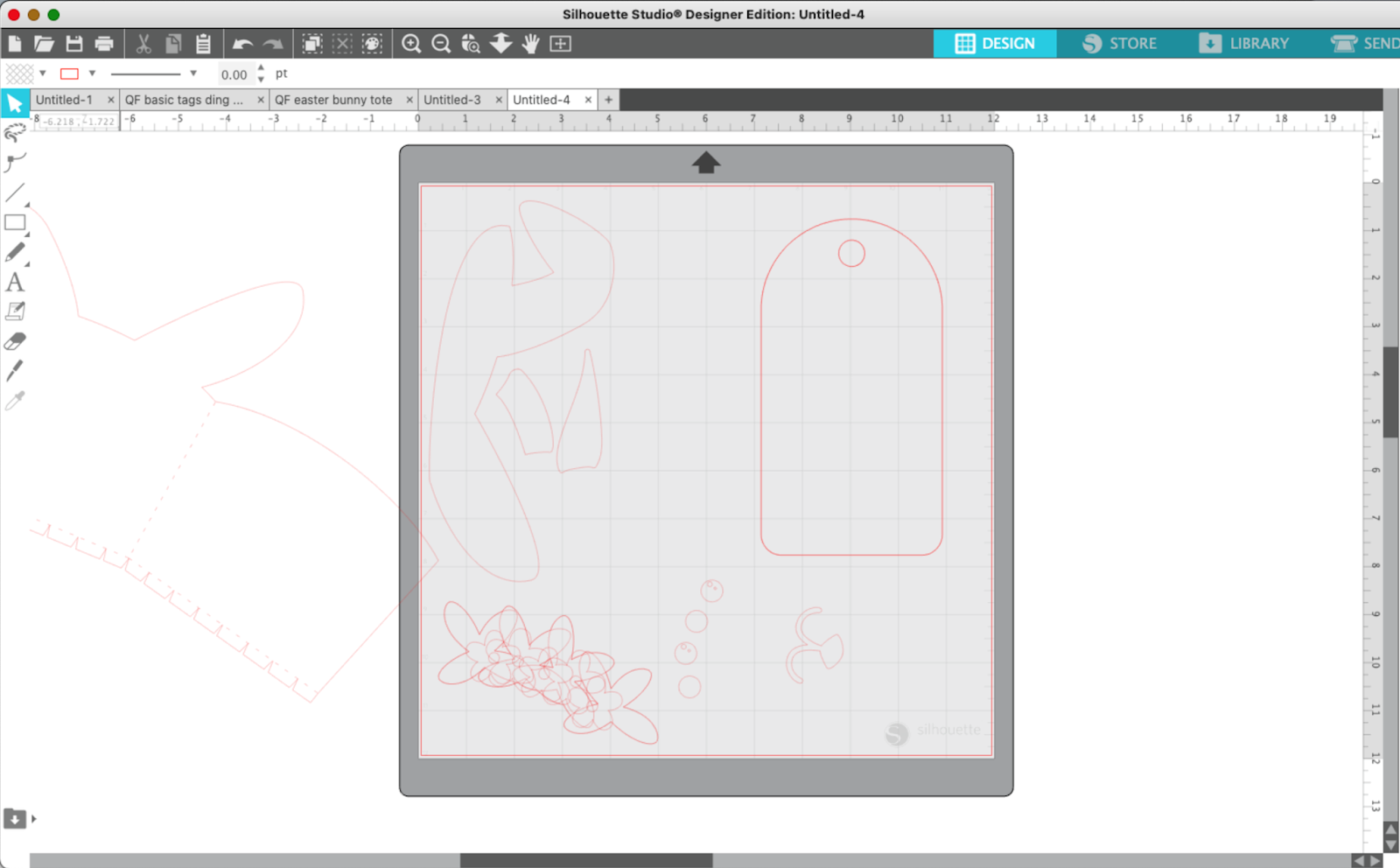The image size is (1400, 868).
Task: Activate the Zoom Selection tool
Action: [471, 44]
